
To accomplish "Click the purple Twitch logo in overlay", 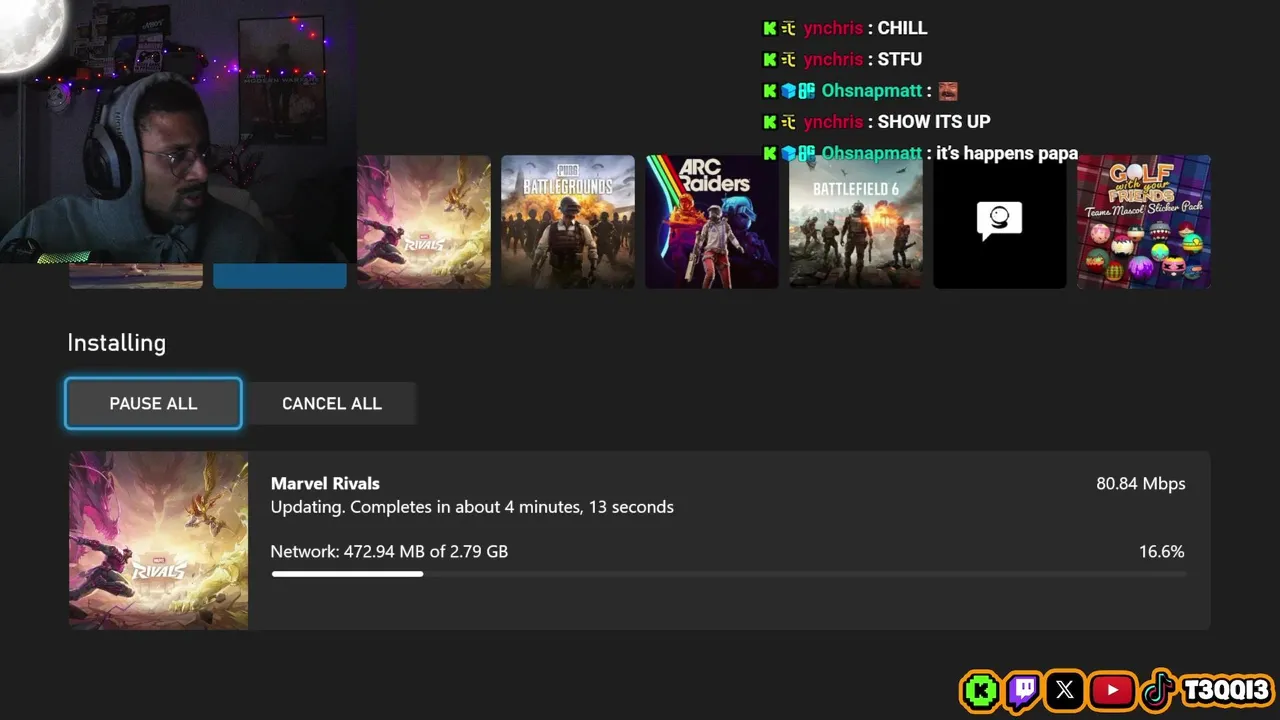I will (1023, 690).
